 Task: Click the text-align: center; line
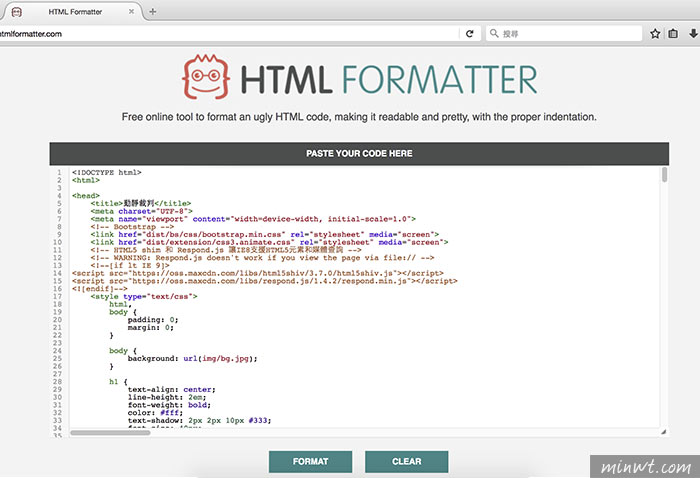coord(171,389)
